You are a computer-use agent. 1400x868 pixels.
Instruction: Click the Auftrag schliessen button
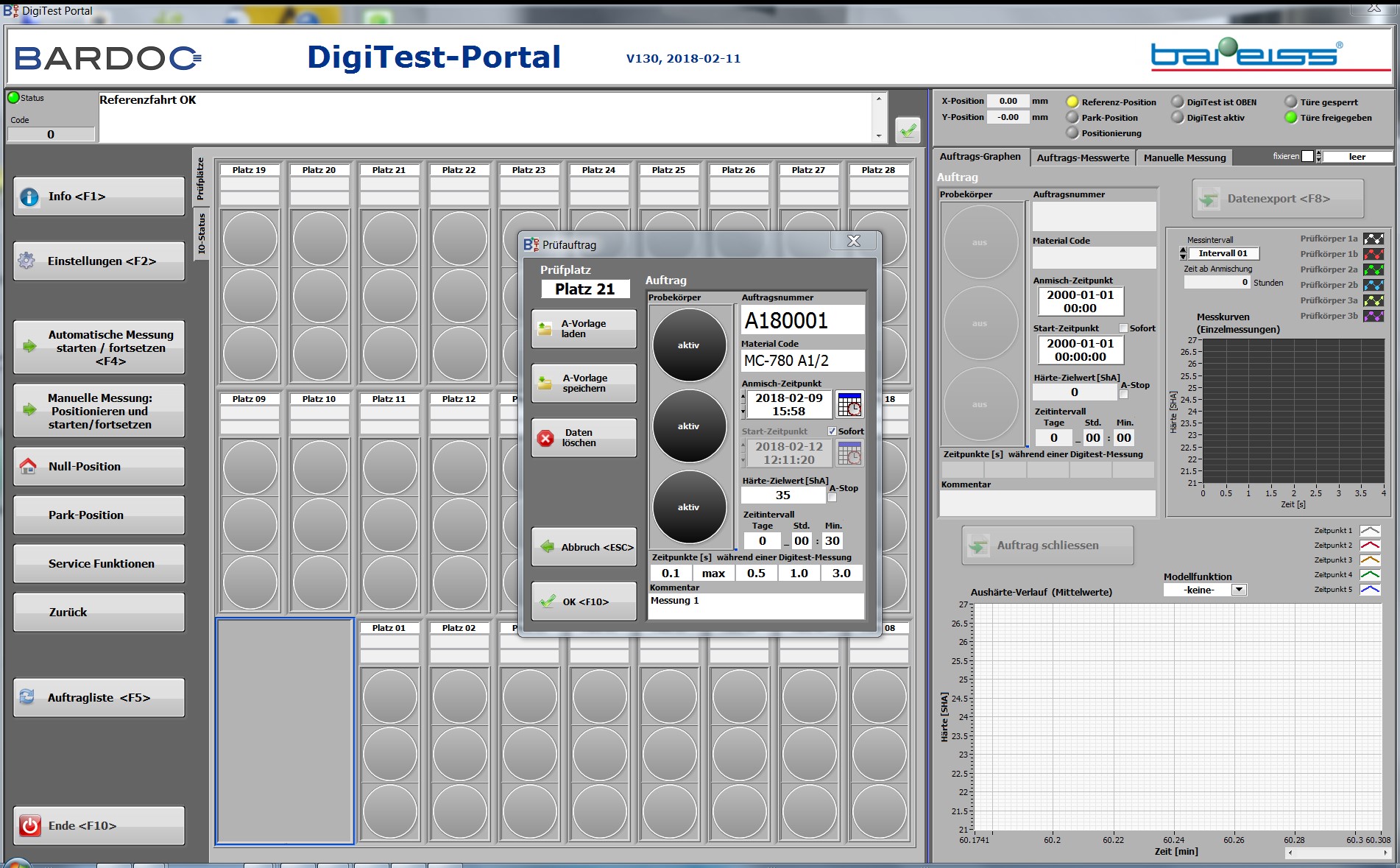point(1047,546)
